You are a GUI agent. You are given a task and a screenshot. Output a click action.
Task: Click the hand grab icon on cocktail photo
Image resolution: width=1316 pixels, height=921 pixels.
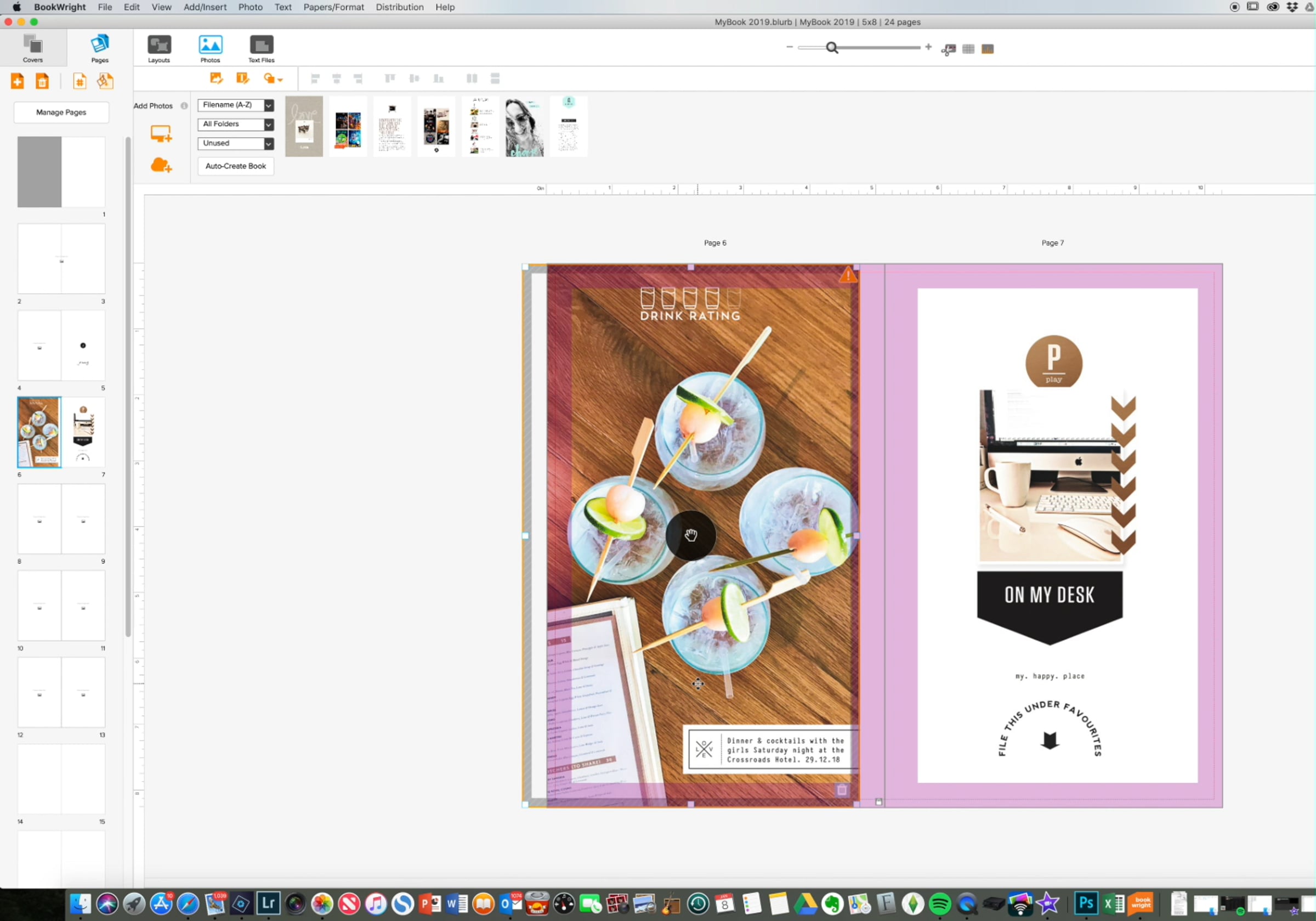[691, 535]
